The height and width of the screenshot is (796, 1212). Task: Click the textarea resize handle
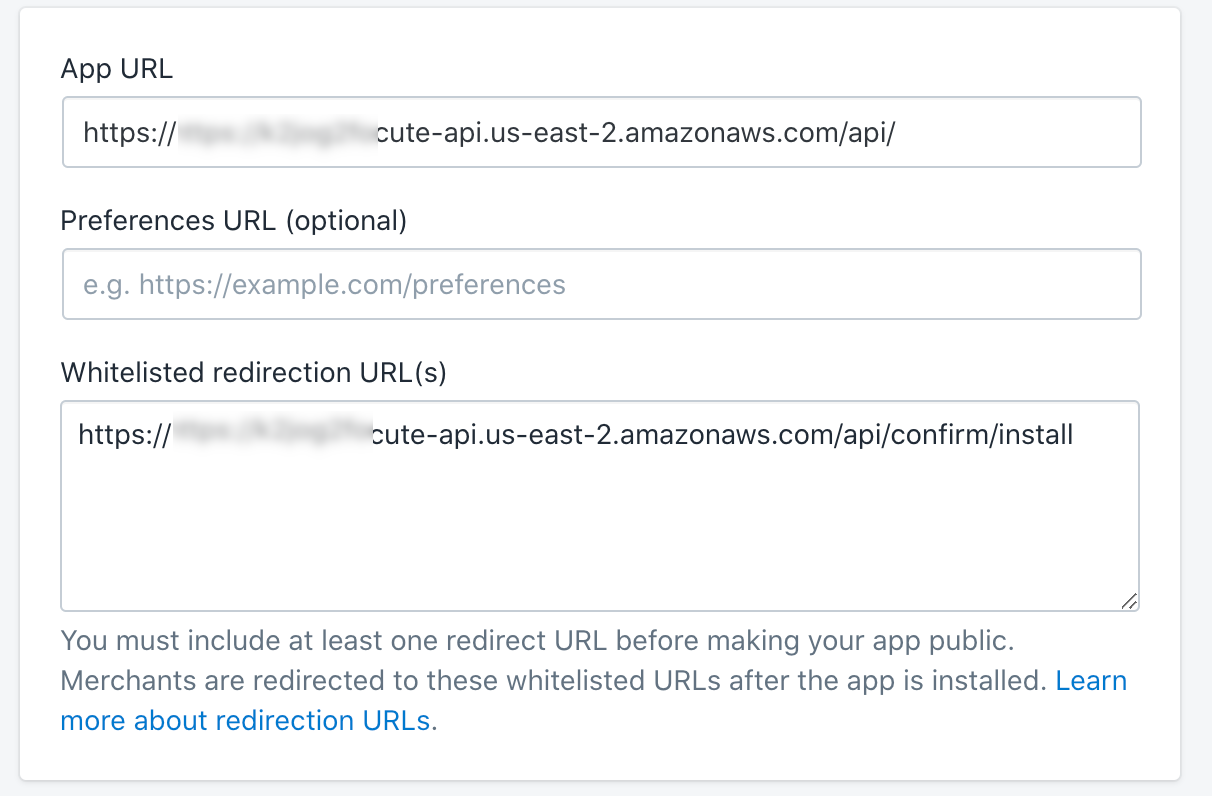click(1130, 600)
